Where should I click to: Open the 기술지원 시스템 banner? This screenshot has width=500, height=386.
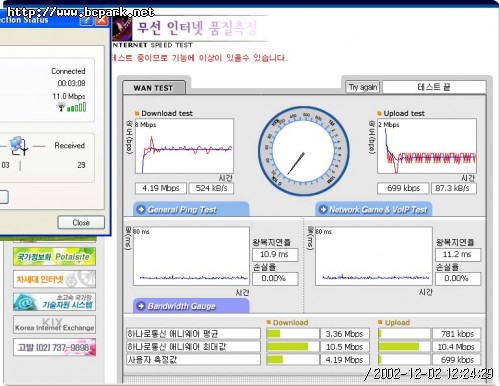tap(54, 302)
